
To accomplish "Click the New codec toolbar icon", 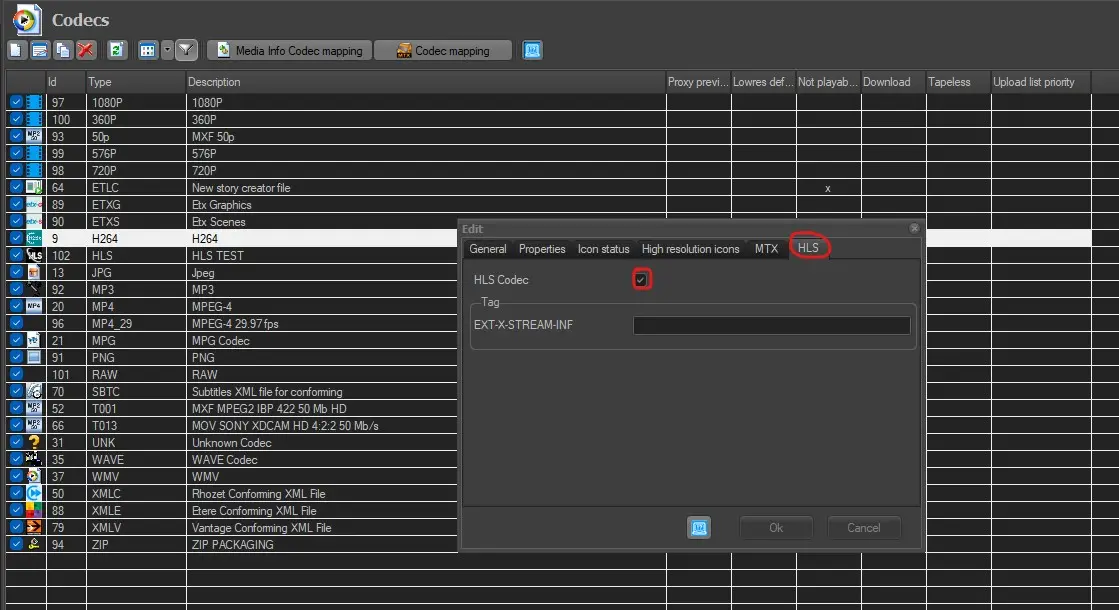I will 17,50.
